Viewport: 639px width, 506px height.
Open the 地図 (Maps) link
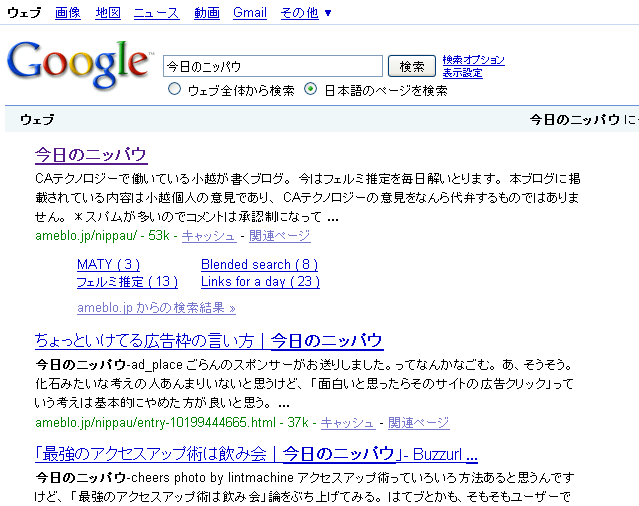(x=108, y=13)
